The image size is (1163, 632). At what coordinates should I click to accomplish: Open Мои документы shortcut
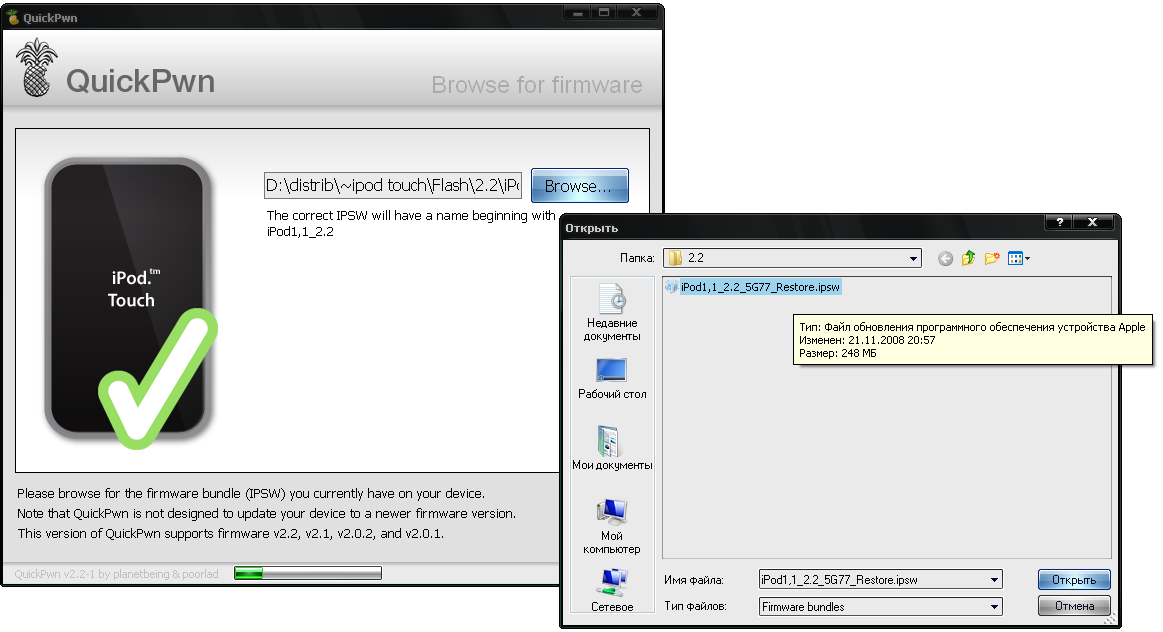pos(611,447)
